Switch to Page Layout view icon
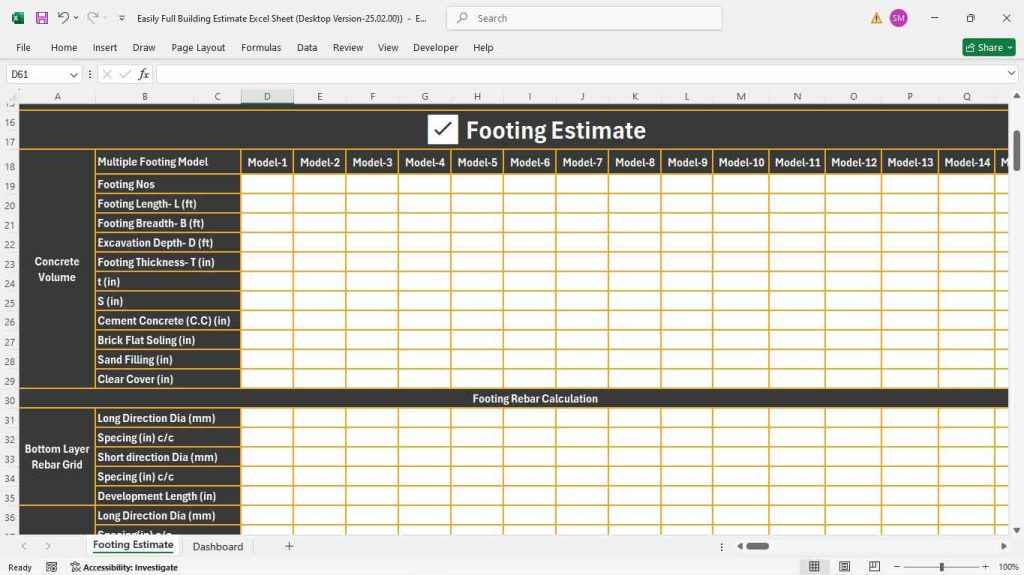This screenshot has width=1024, height=575. click(x=844, y=567)
